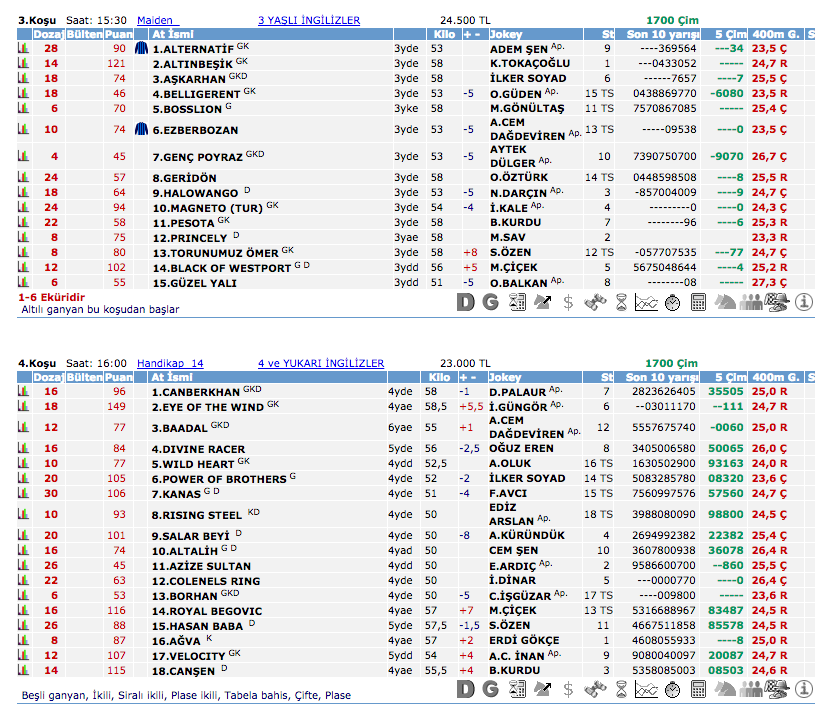Click the Puan column header in race 4

coord(119,377)
